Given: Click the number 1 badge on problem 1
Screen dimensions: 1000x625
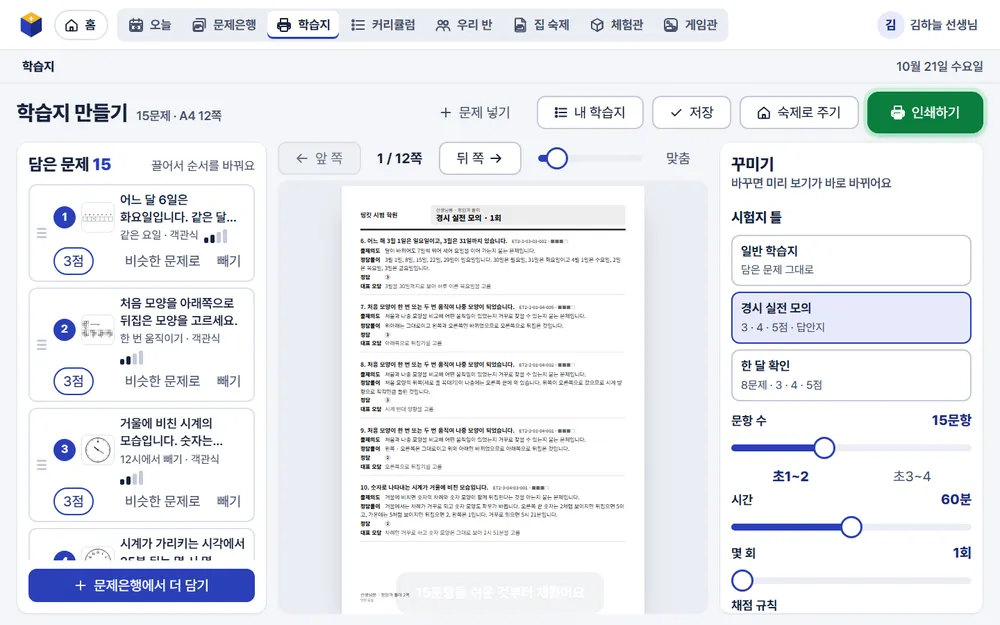Looking at the screenshot, I should 64,217.
